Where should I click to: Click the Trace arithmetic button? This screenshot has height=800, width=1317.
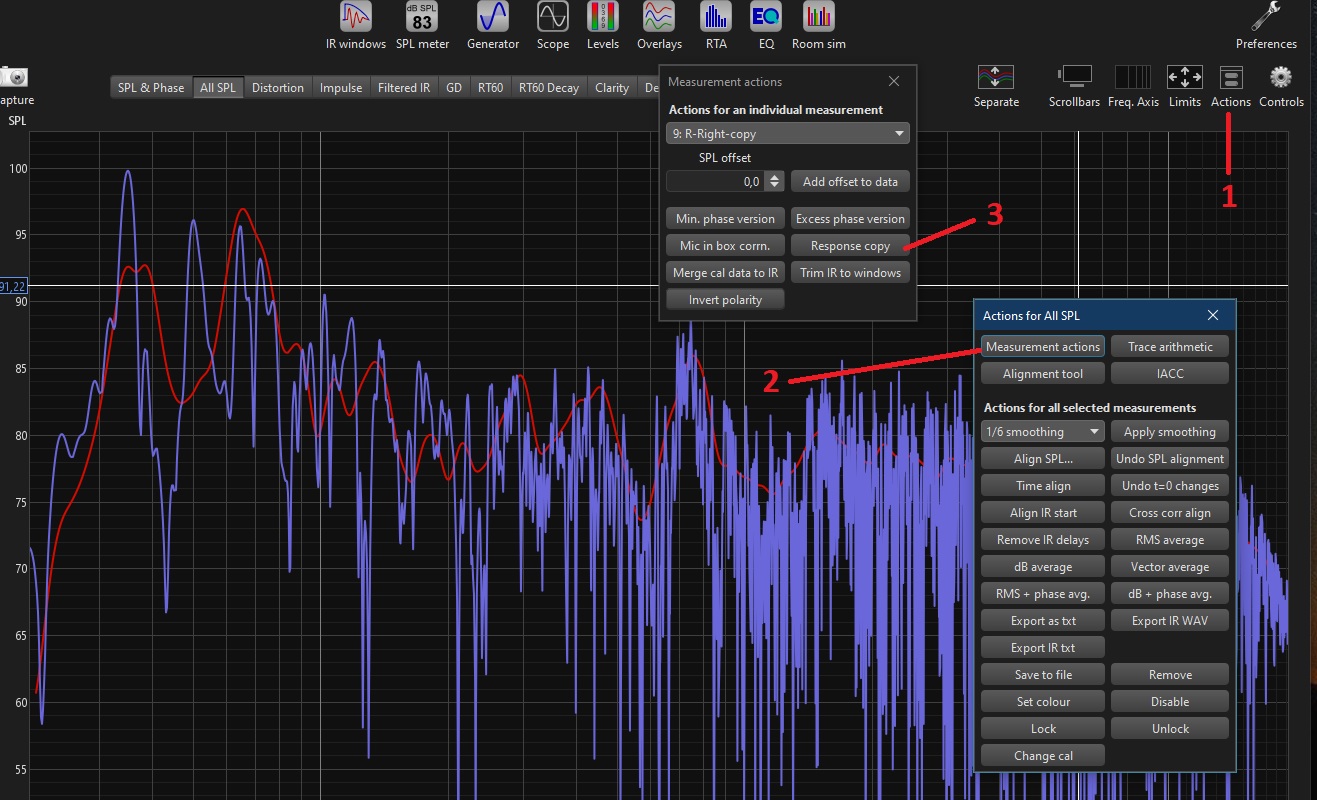pos(1170,347)
